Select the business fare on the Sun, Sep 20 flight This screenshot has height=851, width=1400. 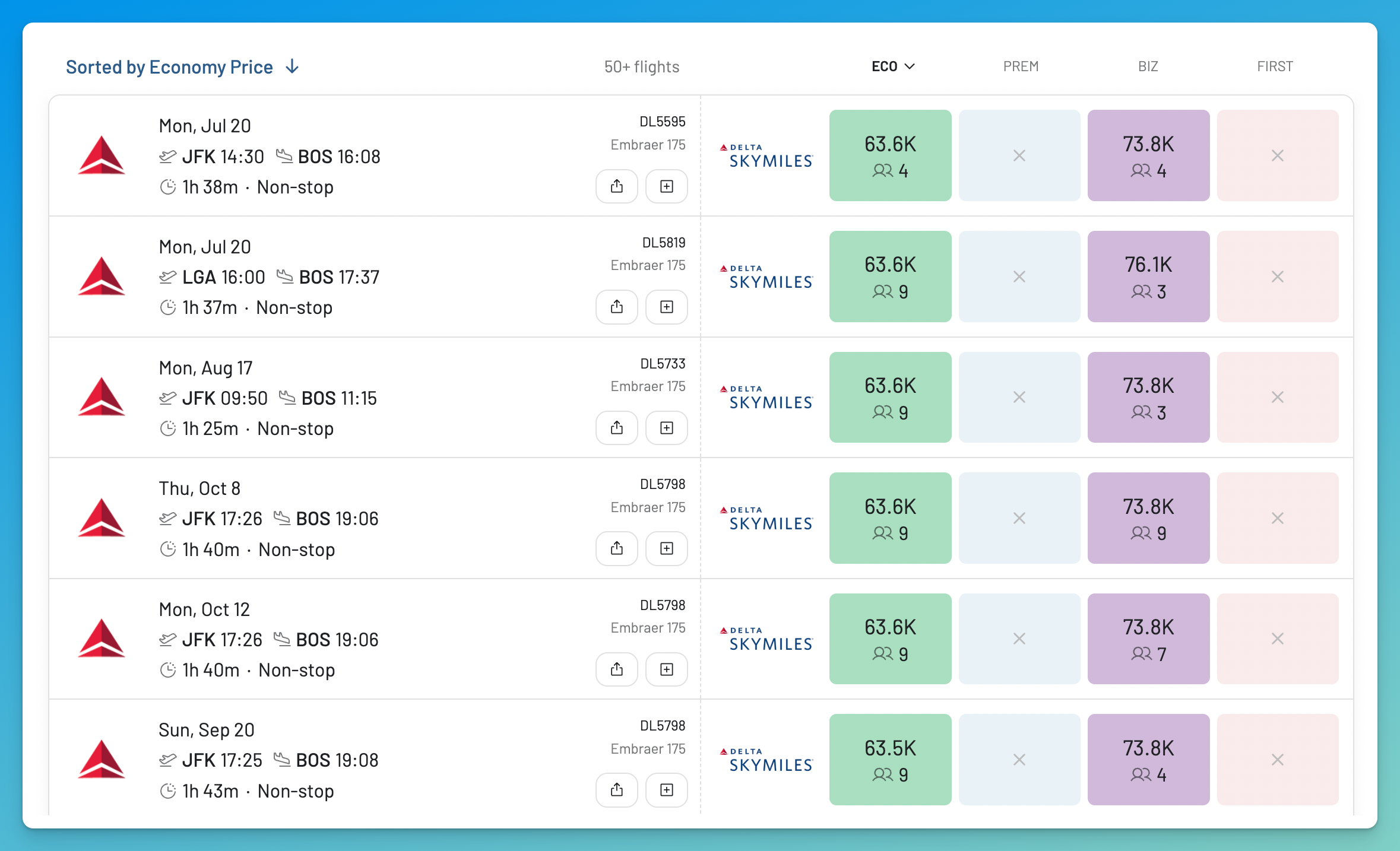coord(1148,760)
